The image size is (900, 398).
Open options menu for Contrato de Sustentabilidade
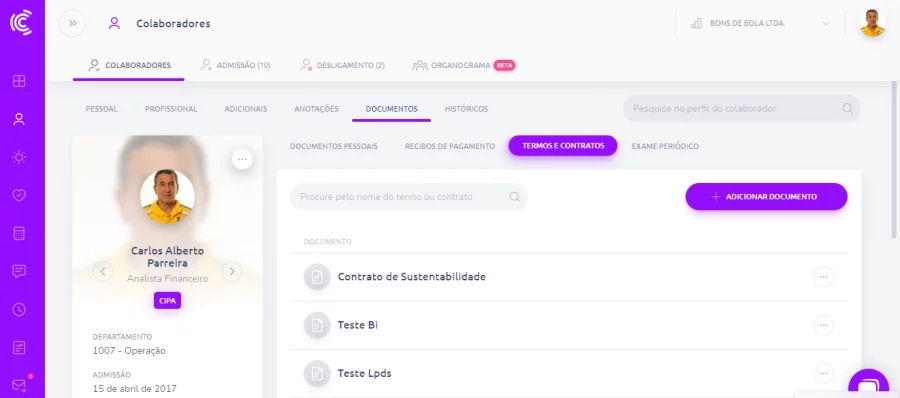click(x=824, y=277)
